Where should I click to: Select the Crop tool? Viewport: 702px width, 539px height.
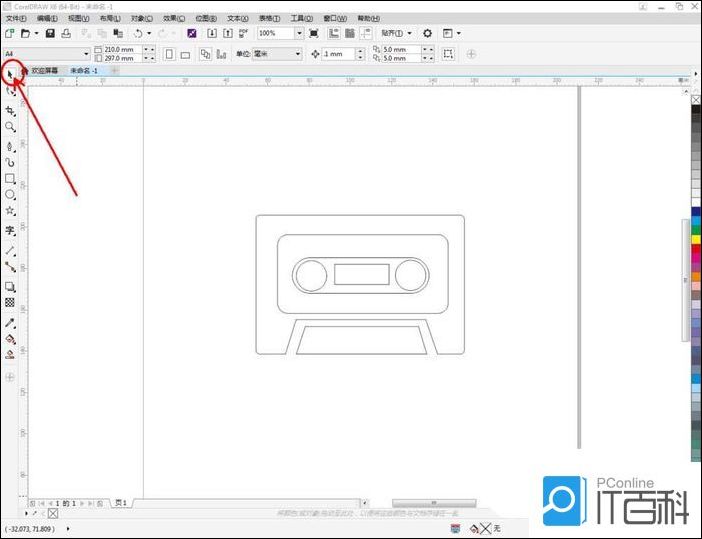pos(10,110)
